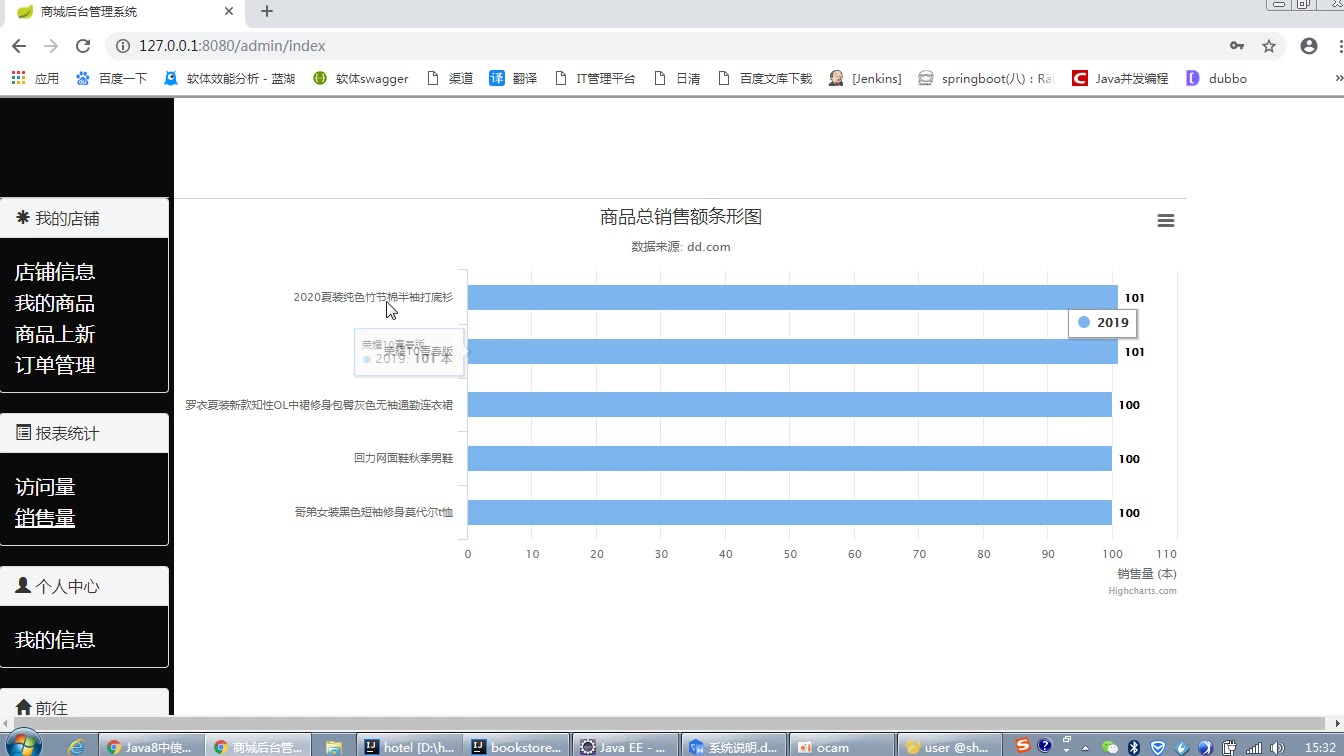The width and height of the screenshot is (1344, 756).
Task: Open the apps grid bookmark shortcut
Action: point(35,78)
